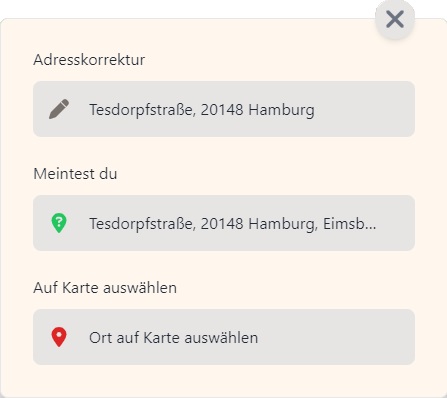This screenshot has height=398, width=447.
Task: Click the red map pin icon
Action: coord(59,337)
